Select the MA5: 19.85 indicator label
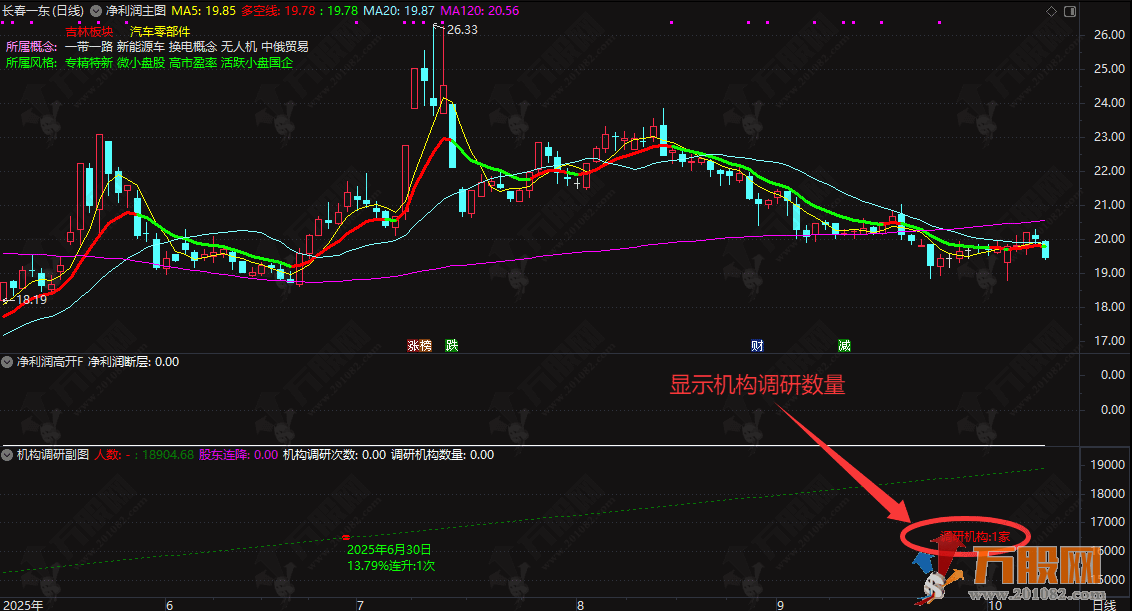This screenshot has height=611, width=1132. 204,11
